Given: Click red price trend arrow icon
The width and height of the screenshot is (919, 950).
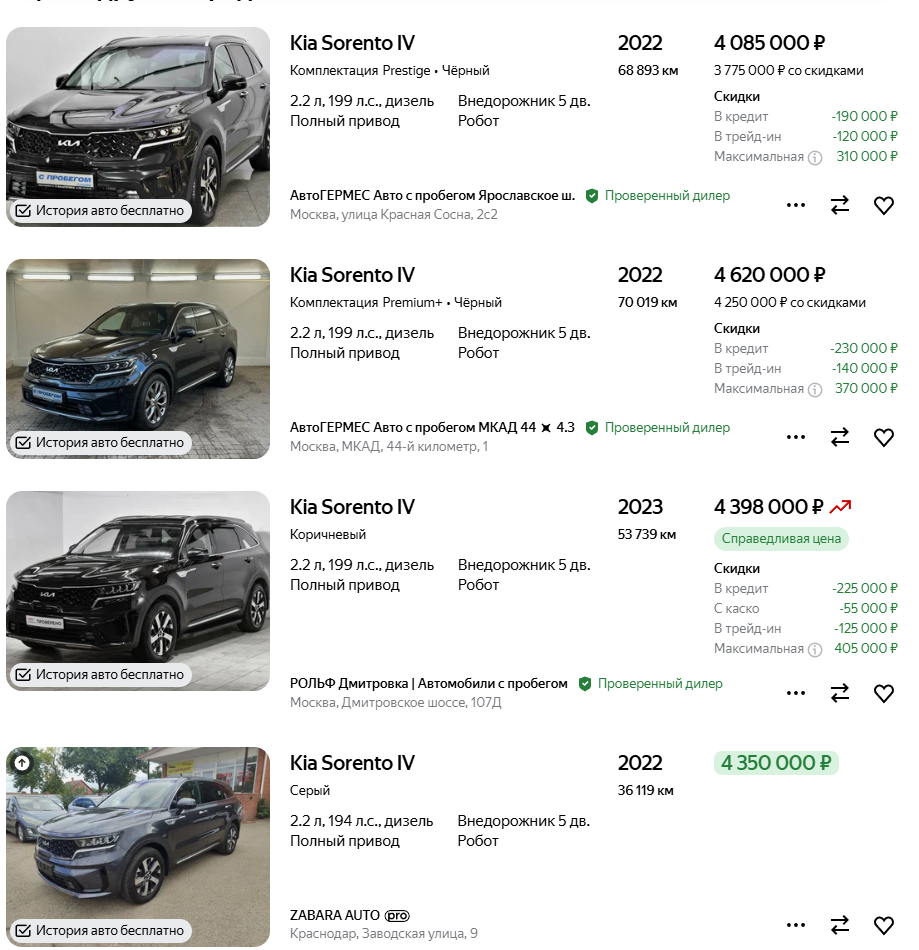Looking at the screenshot, I should [841, 507].
